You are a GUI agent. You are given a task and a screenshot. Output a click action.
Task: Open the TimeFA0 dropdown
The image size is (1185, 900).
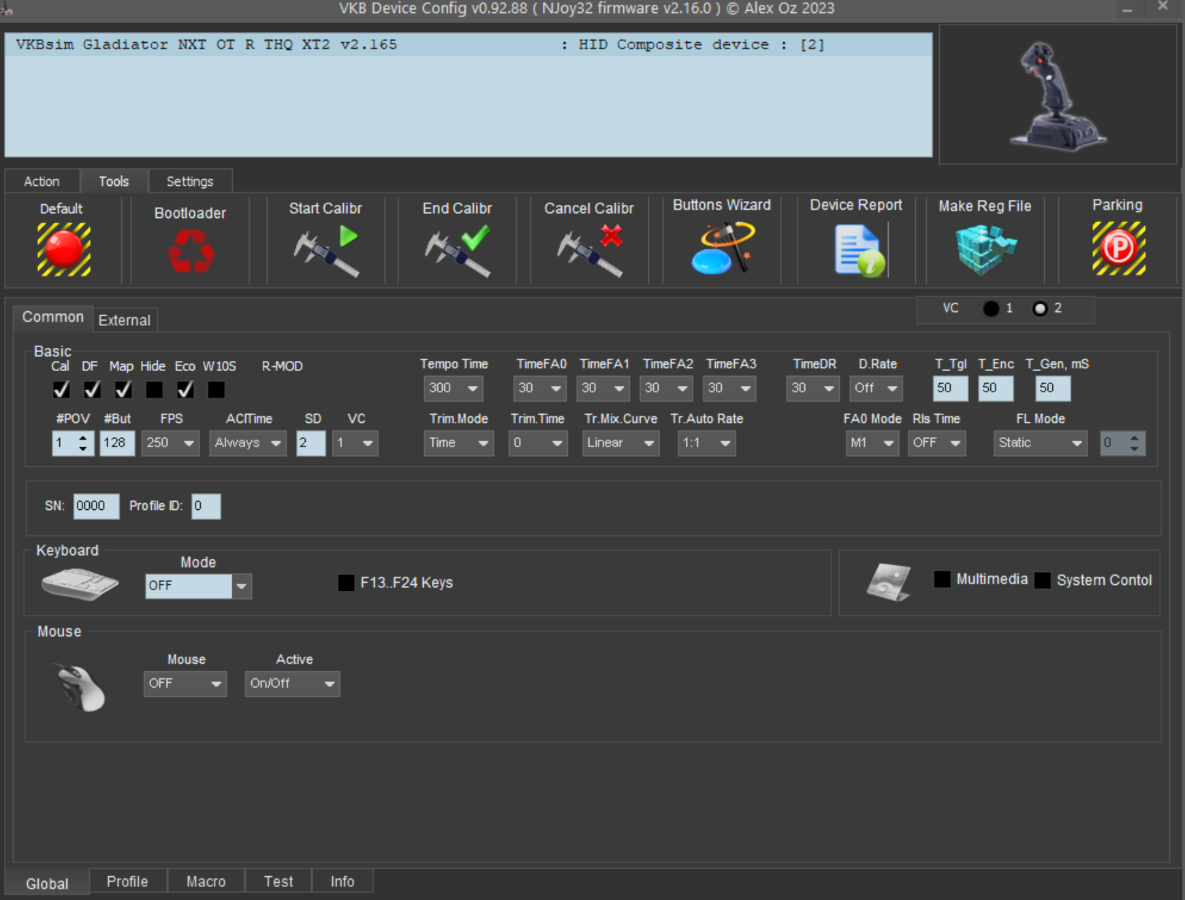(540, 388)
